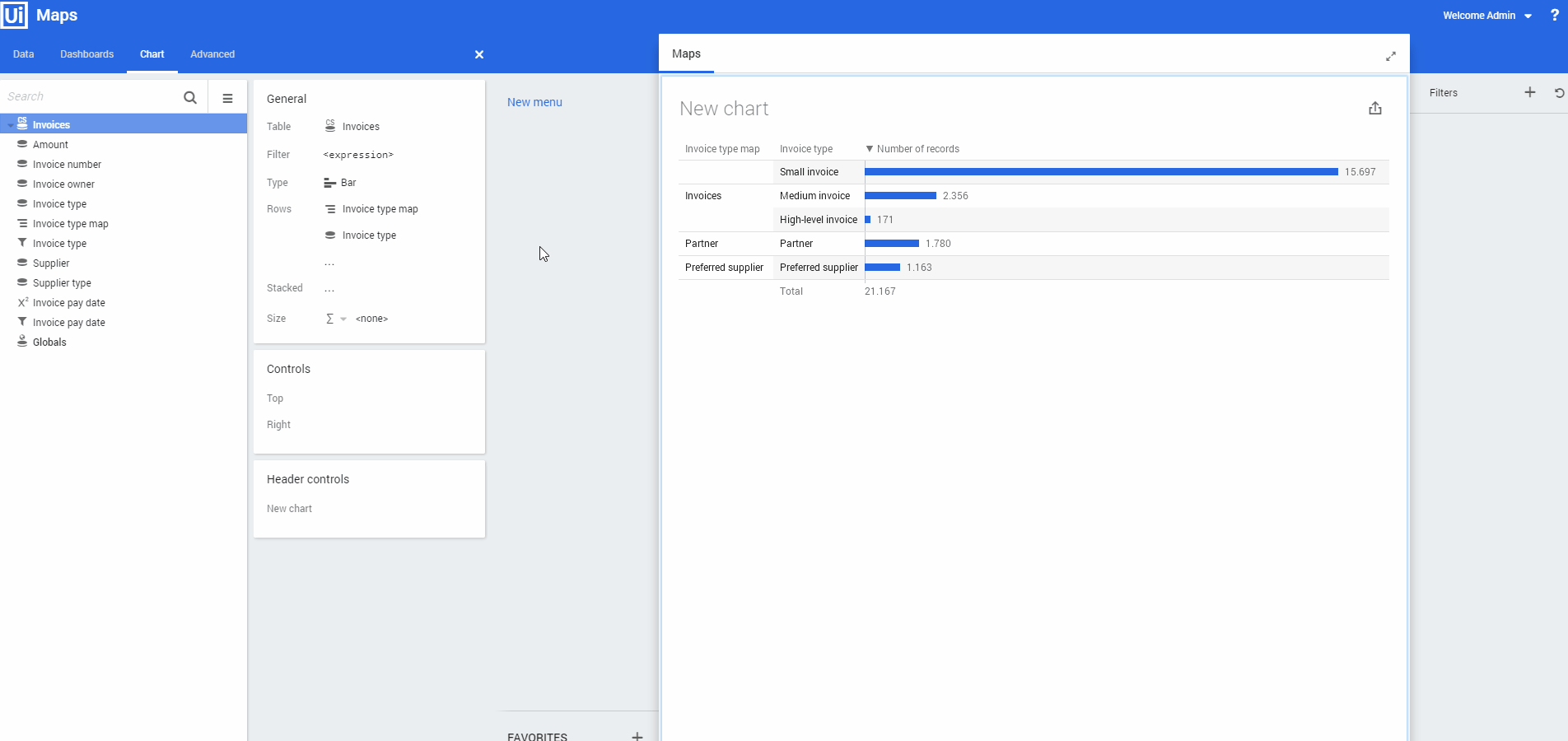Add a favorite with plus icon
The width and height of the screenshot is (1568, 741).
click(637, 735)
